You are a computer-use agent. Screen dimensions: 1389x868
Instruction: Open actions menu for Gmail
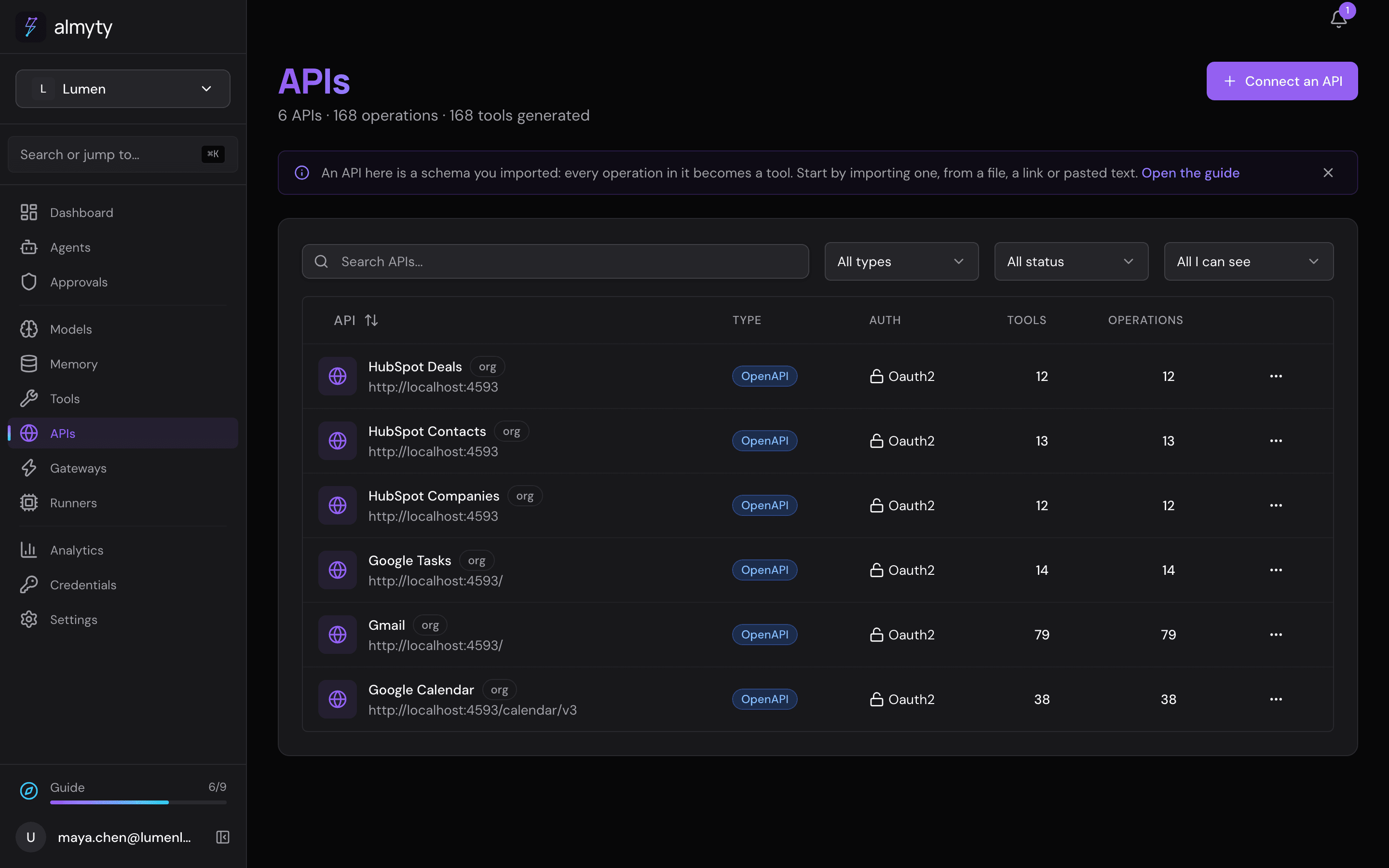coord(1275,634)
